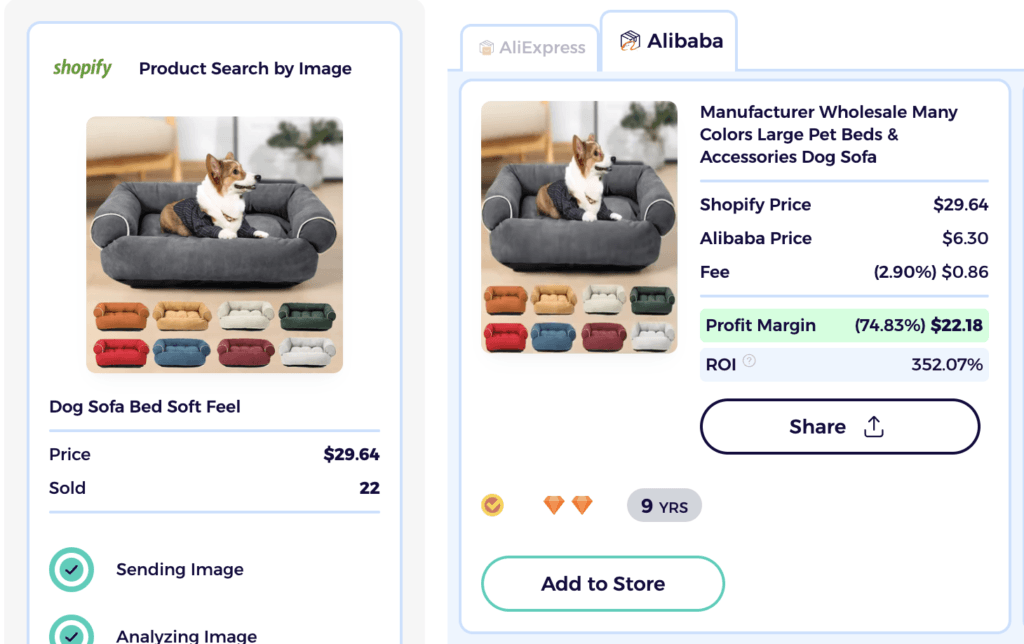The height and width of the screenshot is (644, 1024).
Task: Click the Shopify logo
Action: pyautogui.click(x=81, y=68)
